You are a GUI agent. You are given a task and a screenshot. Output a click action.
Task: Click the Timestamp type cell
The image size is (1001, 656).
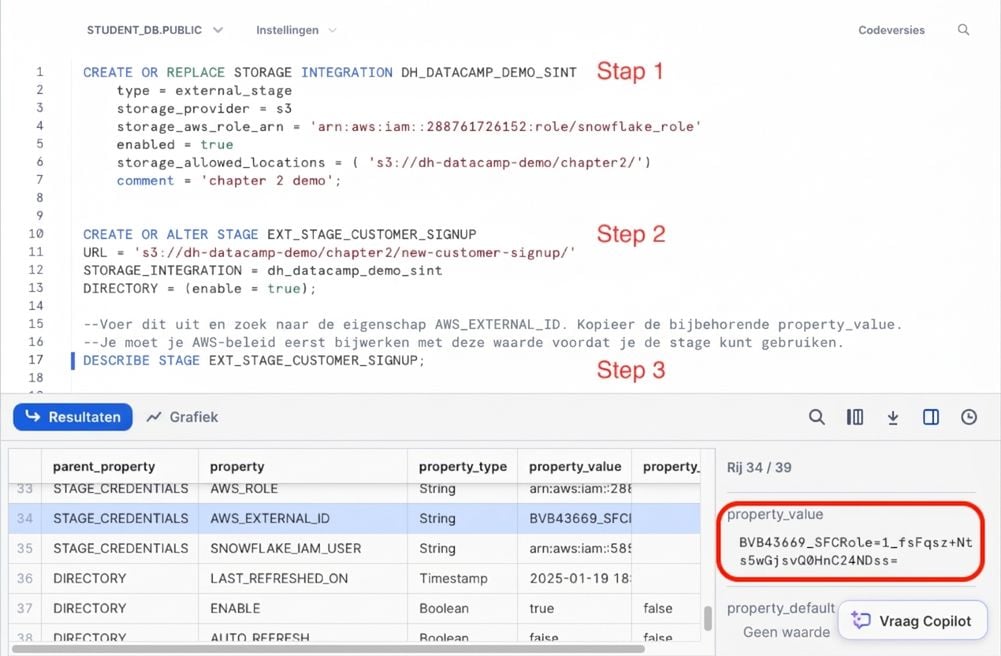pos(462,578)
